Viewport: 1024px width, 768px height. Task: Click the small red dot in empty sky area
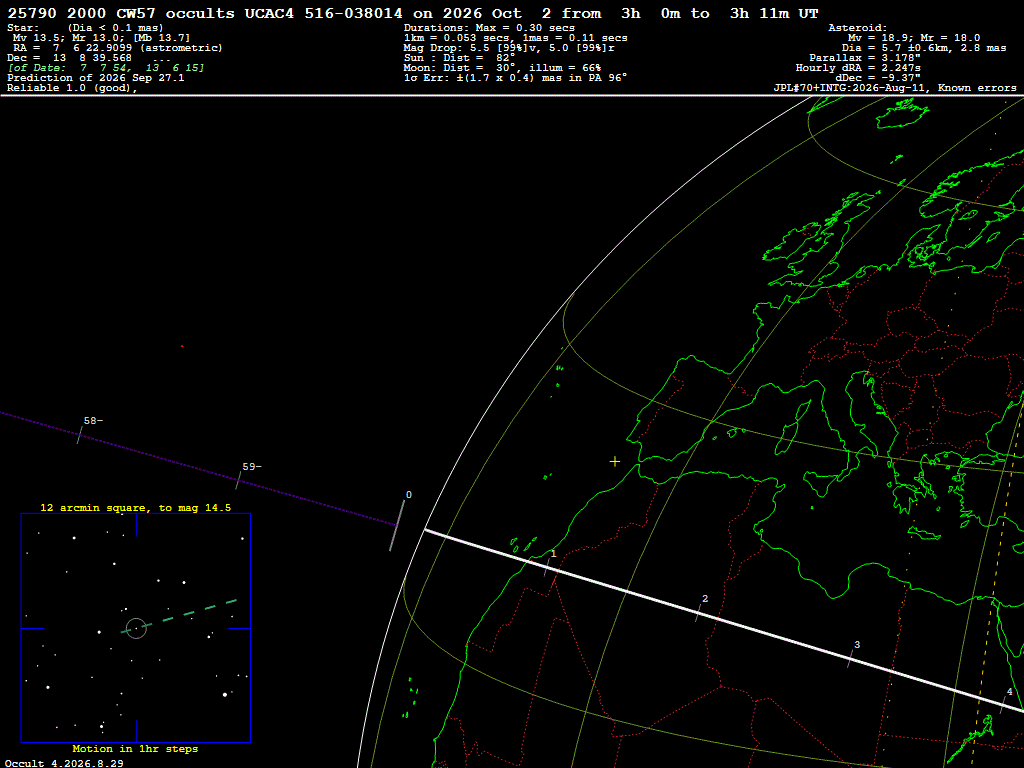(x=182, y=346)
